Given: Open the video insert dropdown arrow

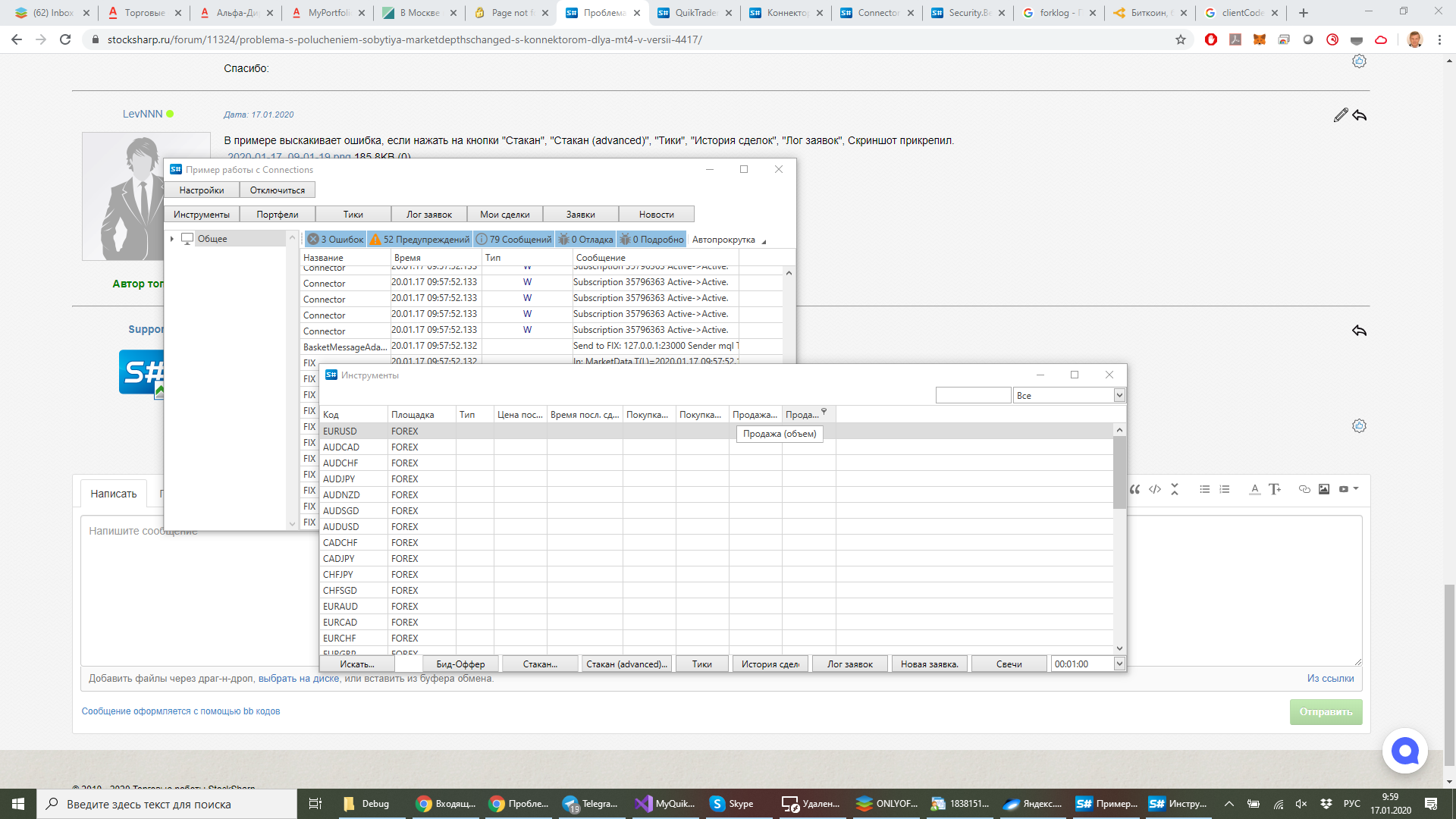Looking at the screenshot, I should click(x=1356, y=489).
